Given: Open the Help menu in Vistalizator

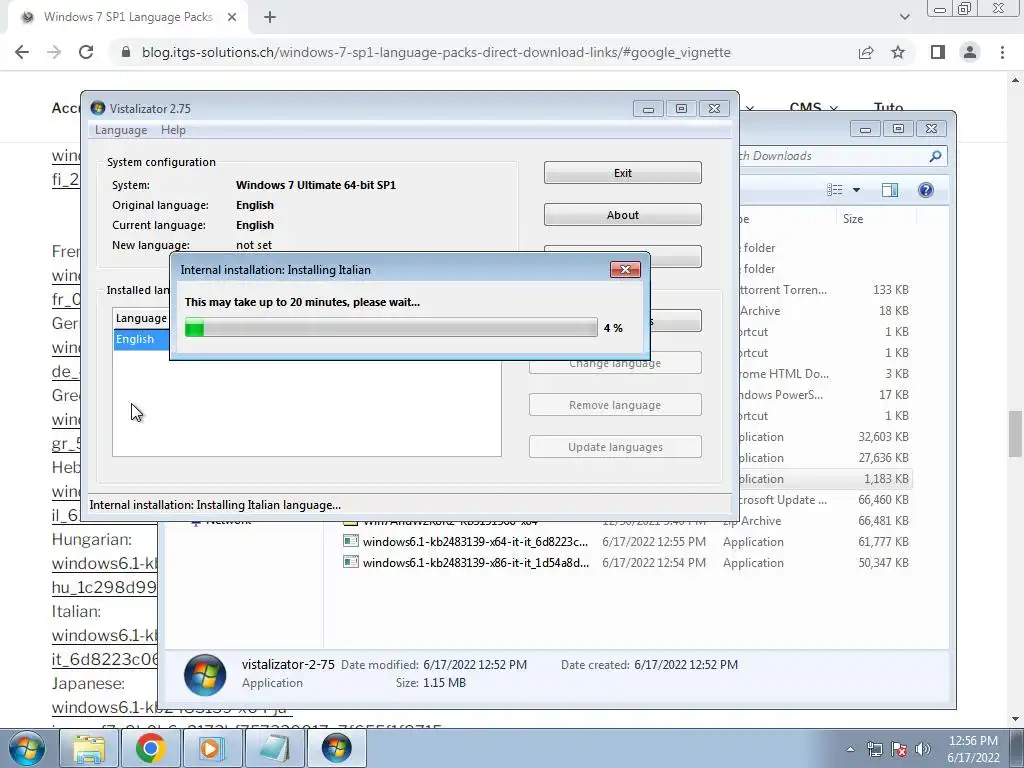Looking at the screenshot, I should [x=173, y=130].
